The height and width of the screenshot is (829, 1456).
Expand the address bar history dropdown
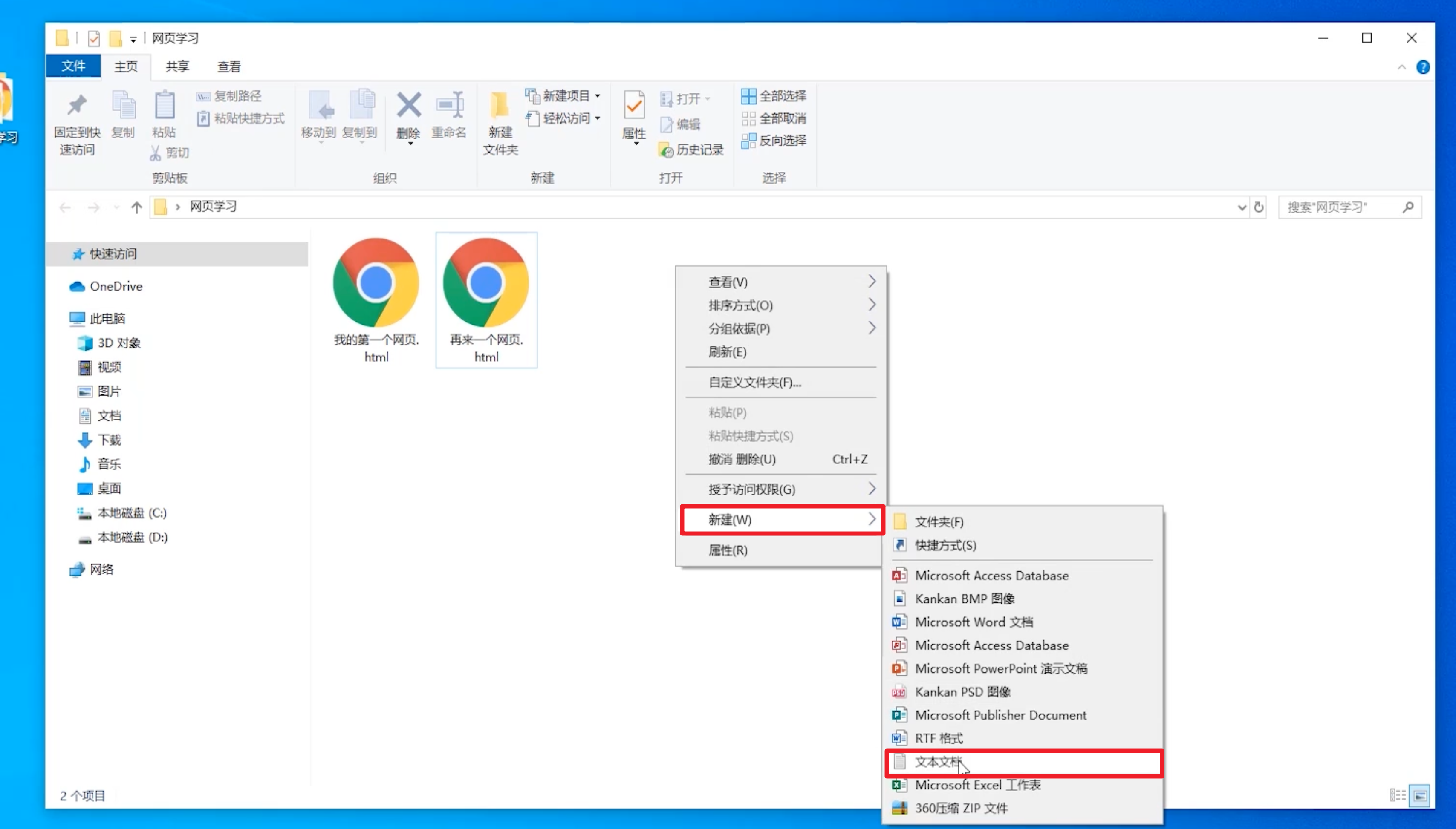pyautogui.click(x=1242, y=207)
